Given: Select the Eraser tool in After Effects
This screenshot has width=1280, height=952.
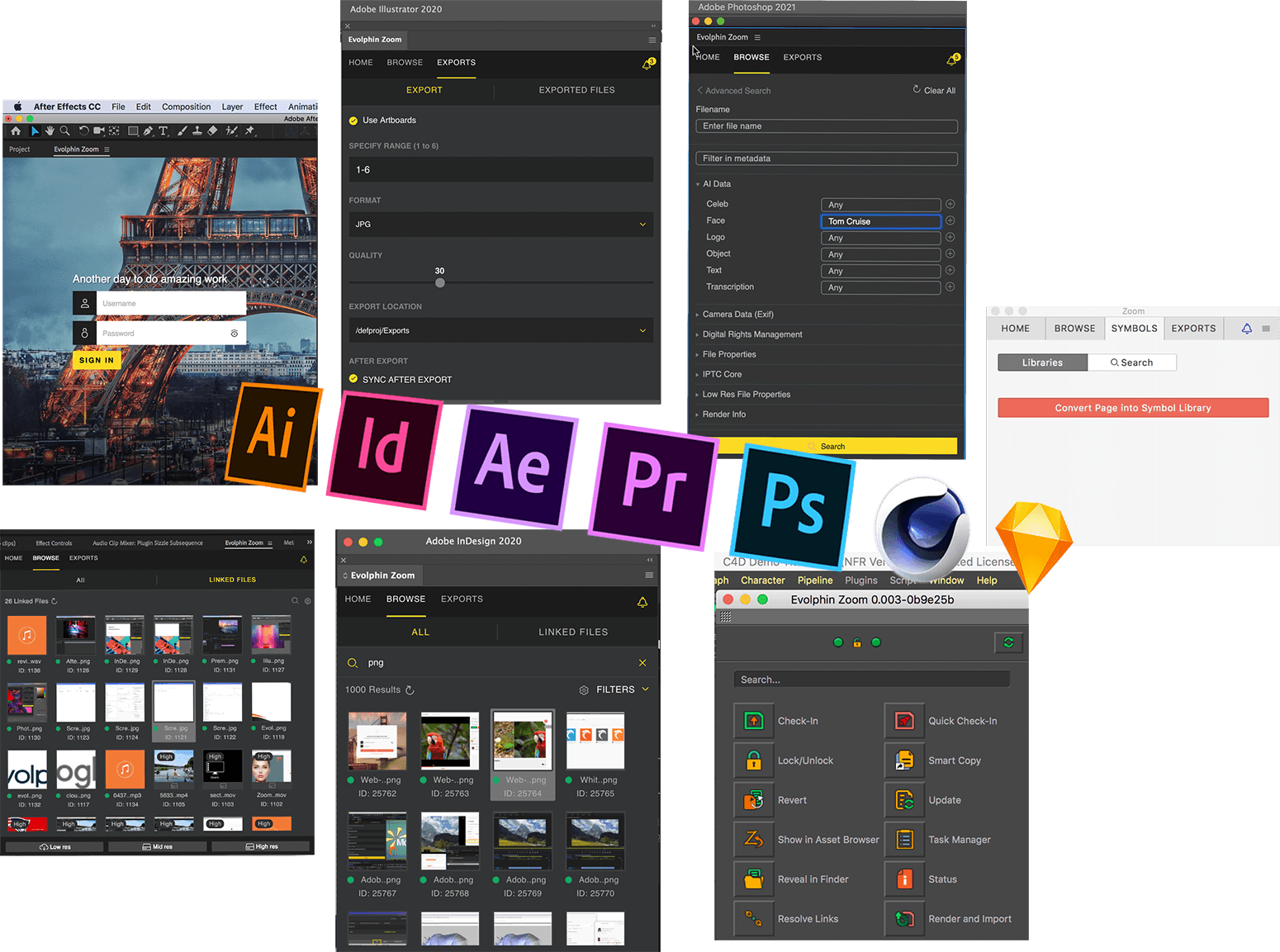Looking at the screenshot, I should coord(212,130).
